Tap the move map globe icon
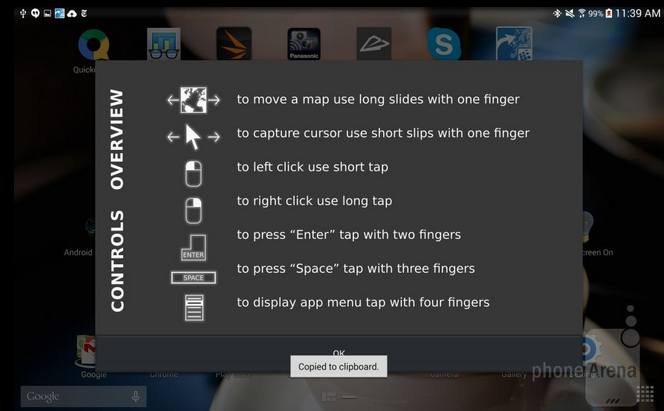Screen dimensions: 664x411 [194, 100]
